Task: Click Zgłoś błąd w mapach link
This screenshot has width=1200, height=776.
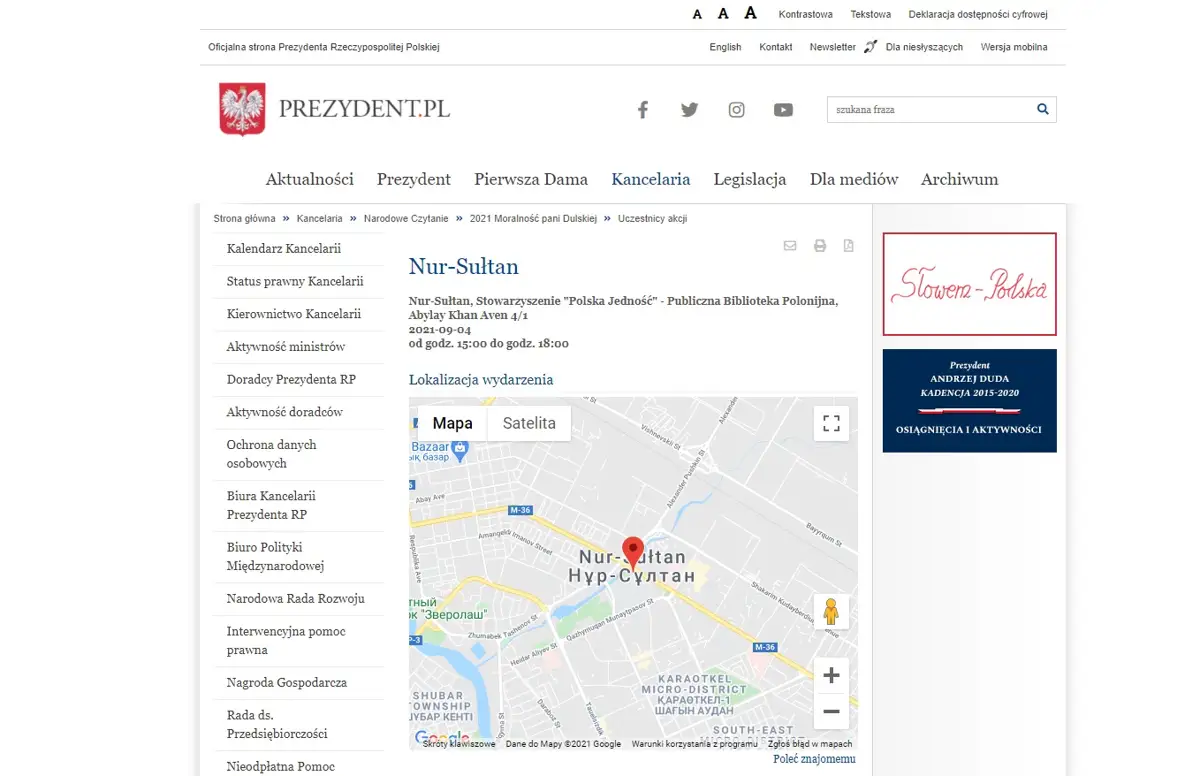Action: 810,744
